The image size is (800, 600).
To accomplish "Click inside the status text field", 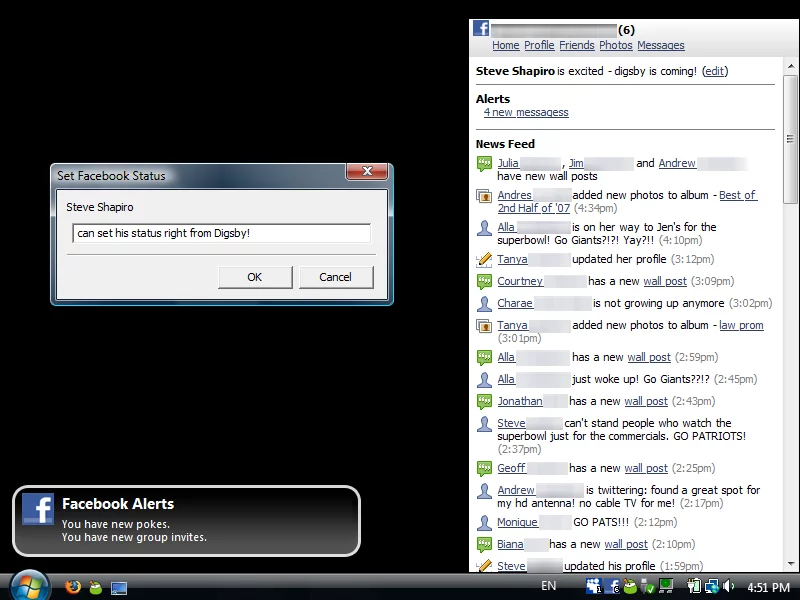I will pyautogui.click(x=221, y=232).
